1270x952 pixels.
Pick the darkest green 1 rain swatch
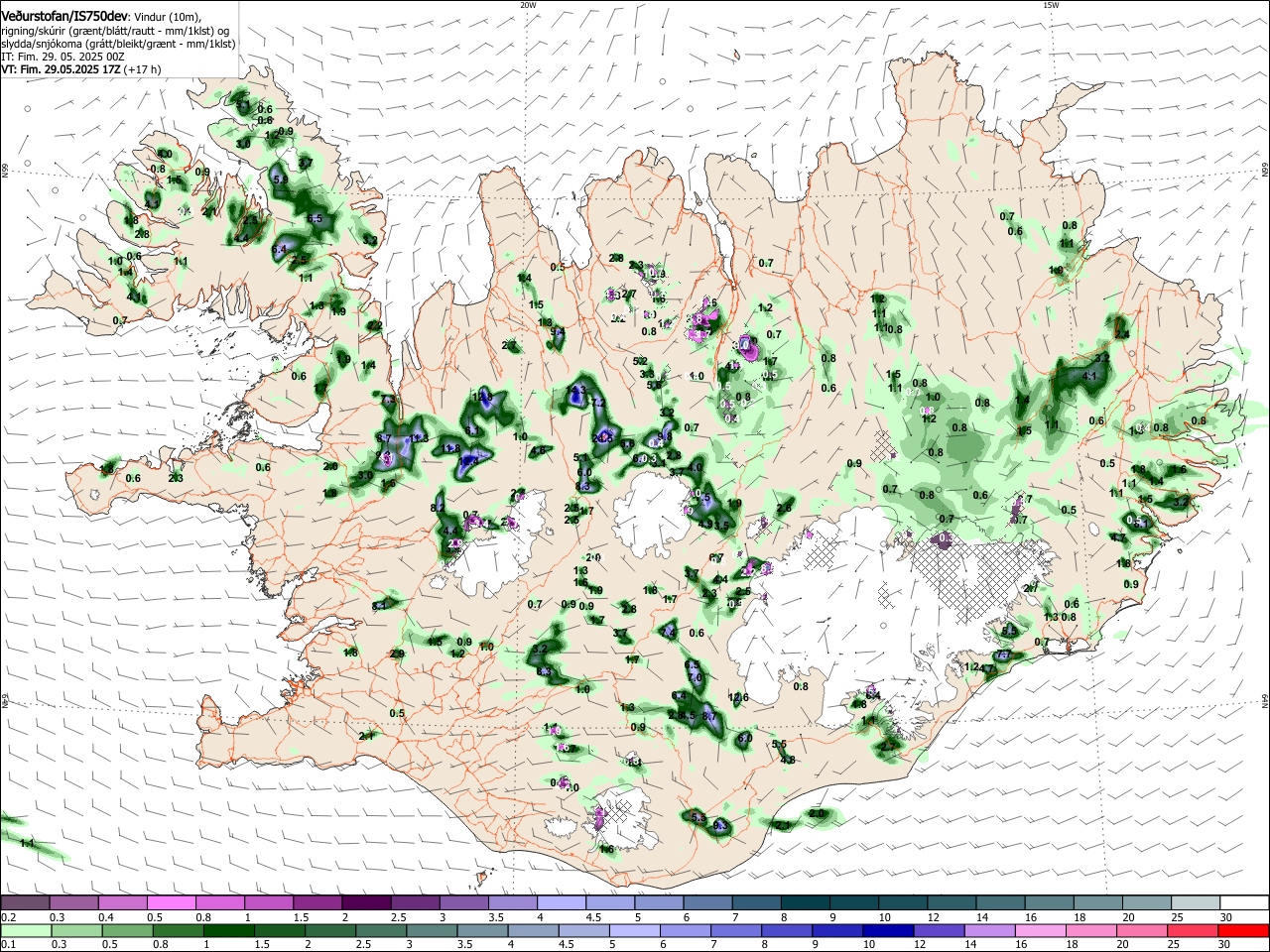click(x=229, y=930)
